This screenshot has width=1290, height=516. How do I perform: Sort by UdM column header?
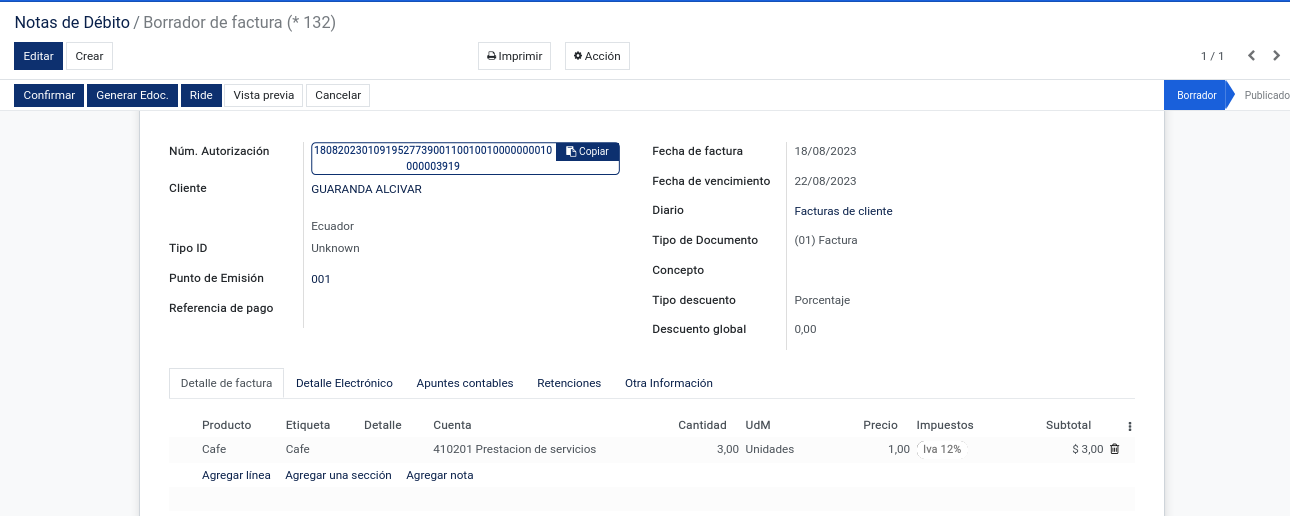point(758,425)
